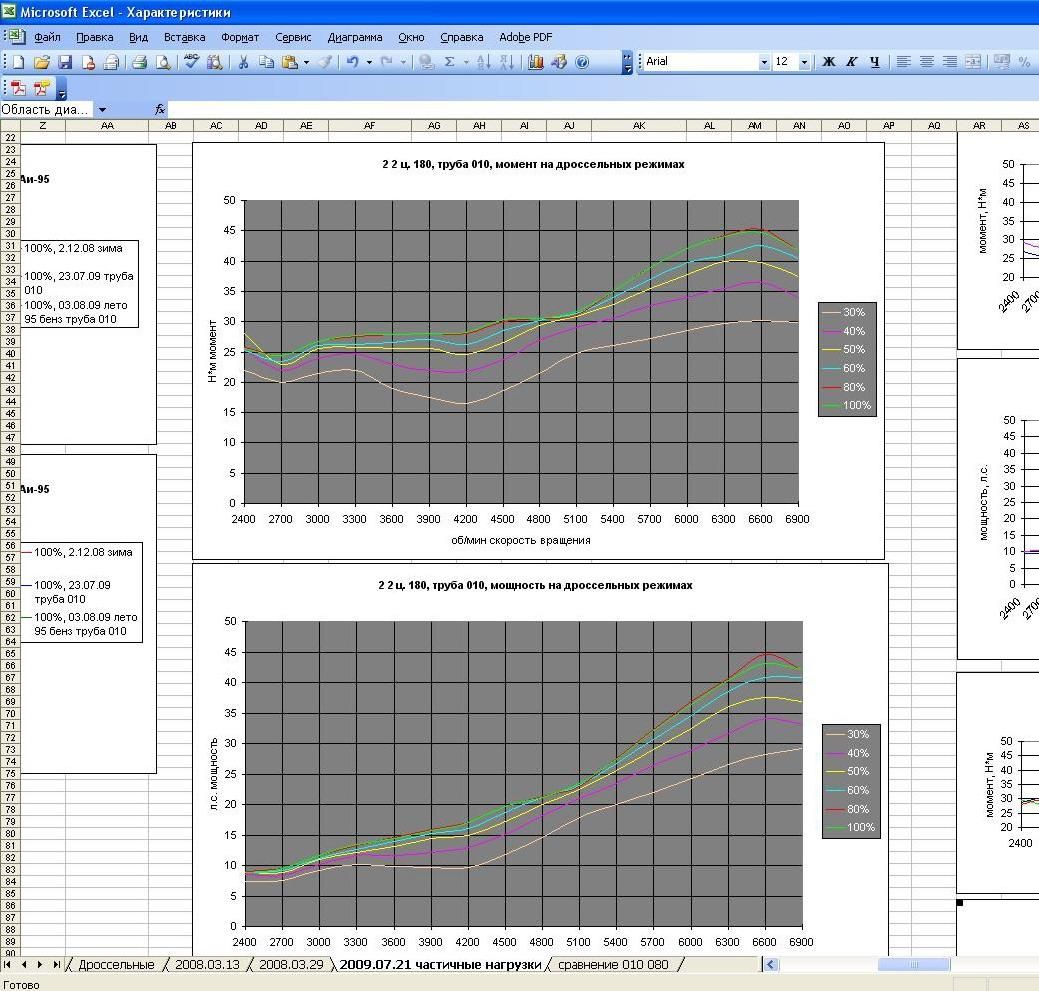Open the Chart Wizard icon
Image resolution: width=1039 pixels, height=991 pixels.
[535, 62]
